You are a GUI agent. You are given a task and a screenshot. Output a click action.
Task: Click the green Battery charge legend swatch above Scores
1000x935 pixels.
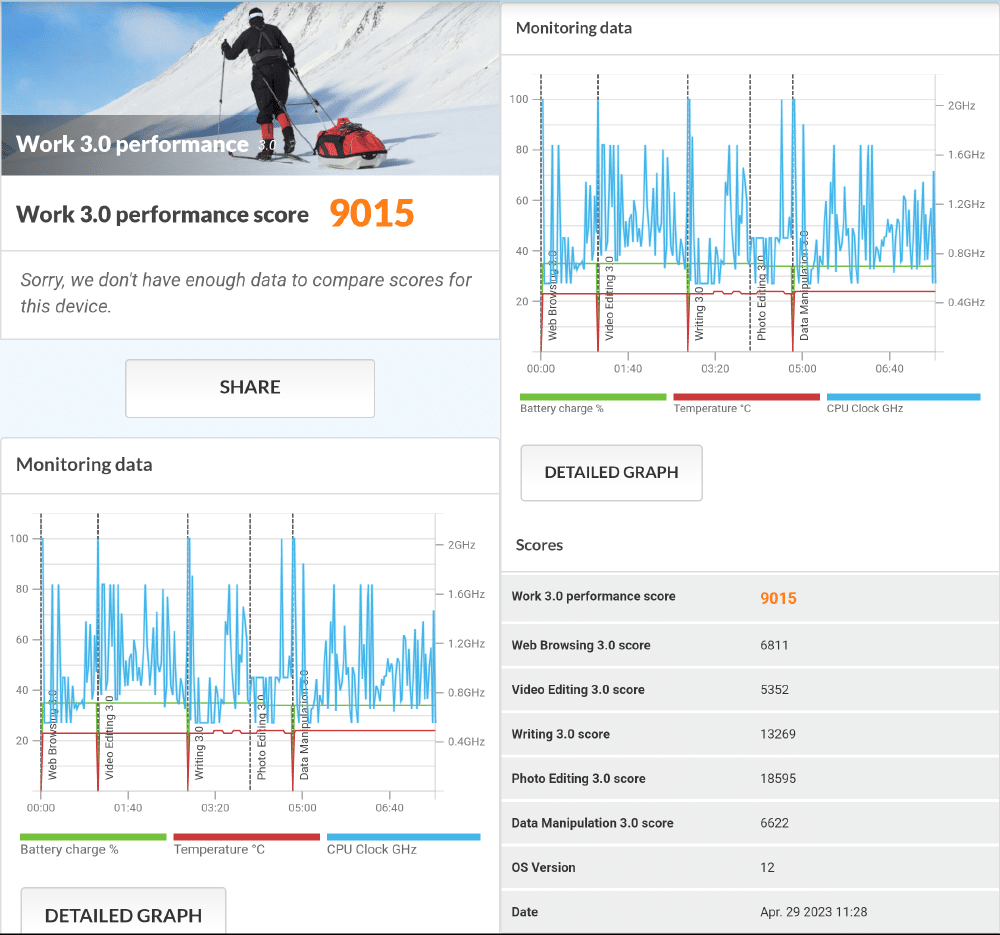pos(593,397)
